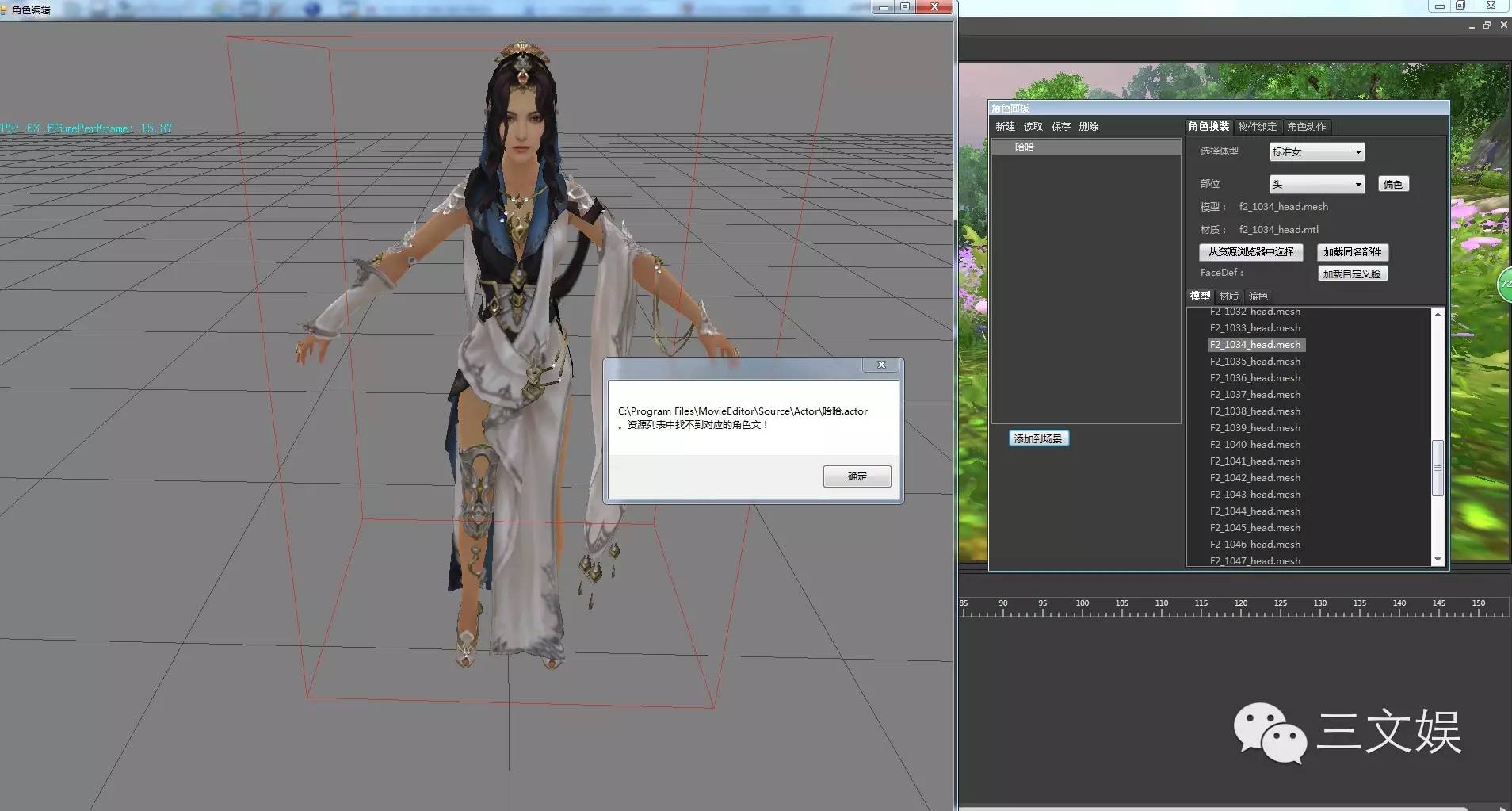1512x811 pixels.
Task: Select F2_1041_head.mesh in the list
Action: point(1255,461)
